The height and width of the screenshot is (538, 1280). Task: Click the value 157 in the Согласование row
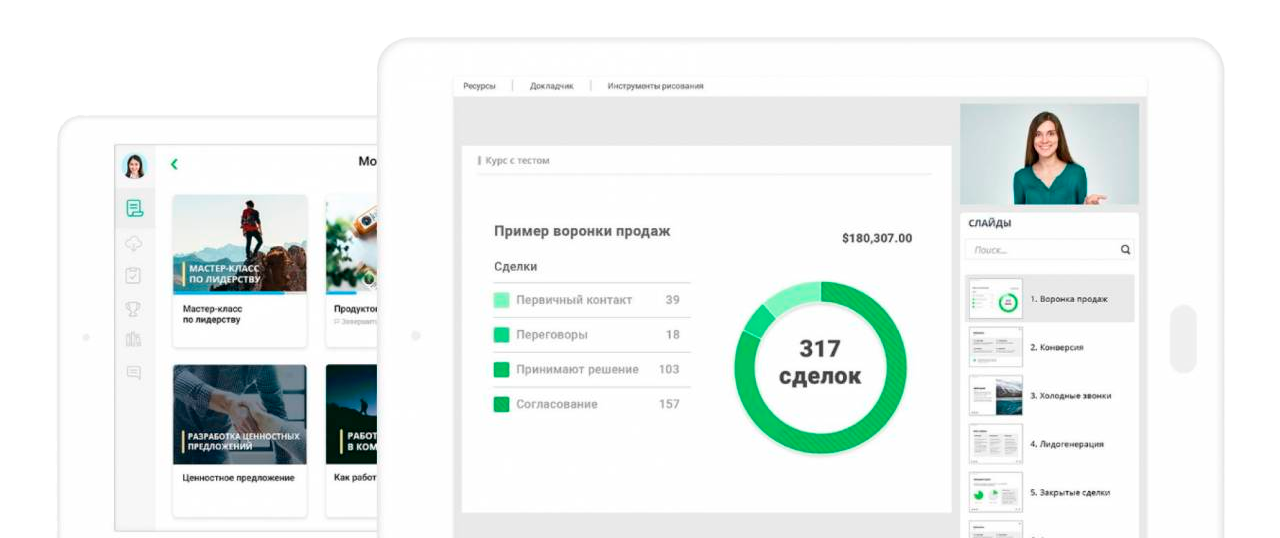pos(669,404)
